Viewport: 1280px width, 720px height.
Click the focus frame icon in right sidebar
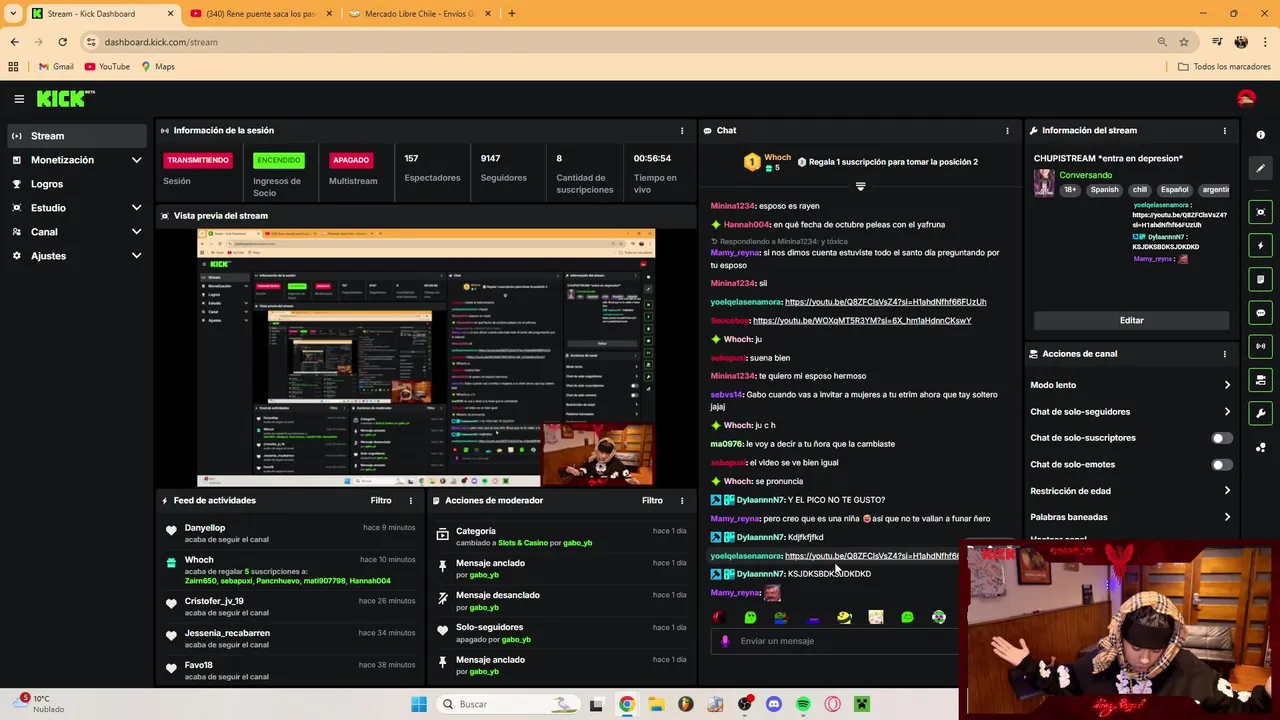[x=1260, y=212]
